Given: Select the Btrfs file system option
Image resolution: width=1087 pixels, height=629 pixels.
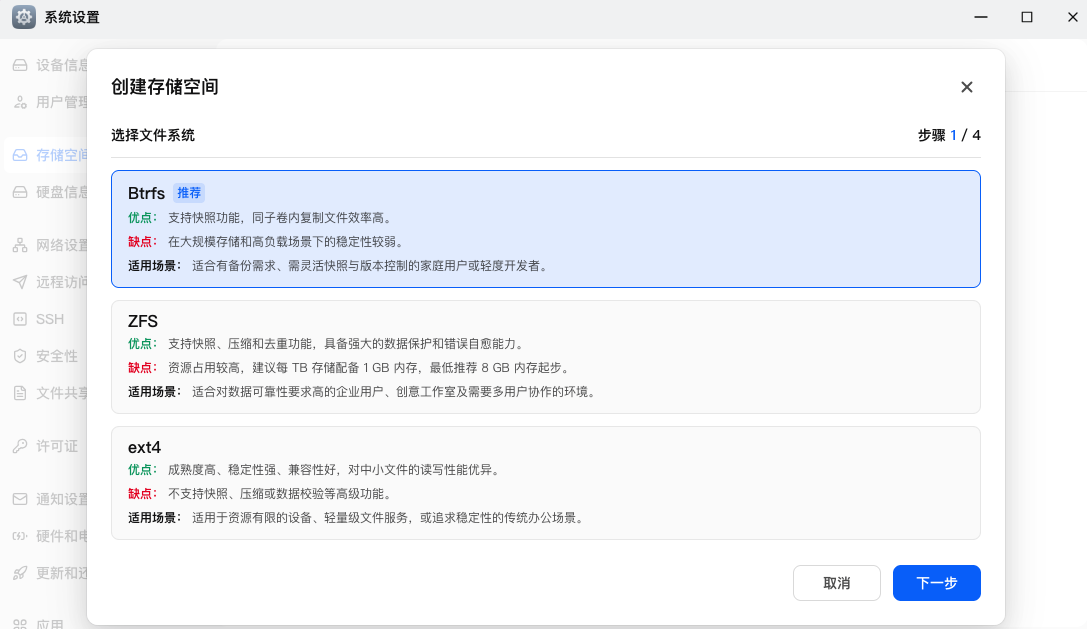Looking at the screenshot, I should coord(545,228).
